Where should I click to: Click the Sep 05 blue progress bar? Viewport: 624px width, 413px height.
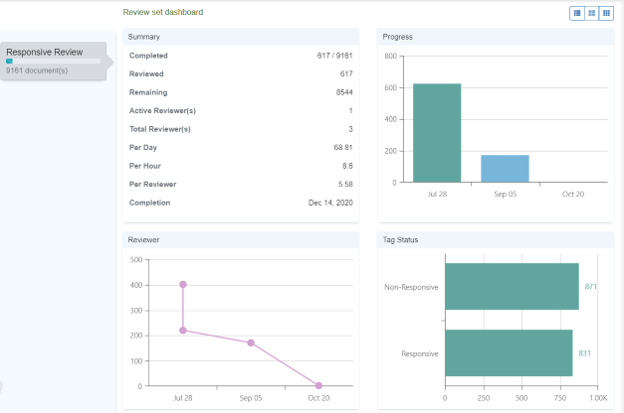pyautogui.click(x=504, y=169)
